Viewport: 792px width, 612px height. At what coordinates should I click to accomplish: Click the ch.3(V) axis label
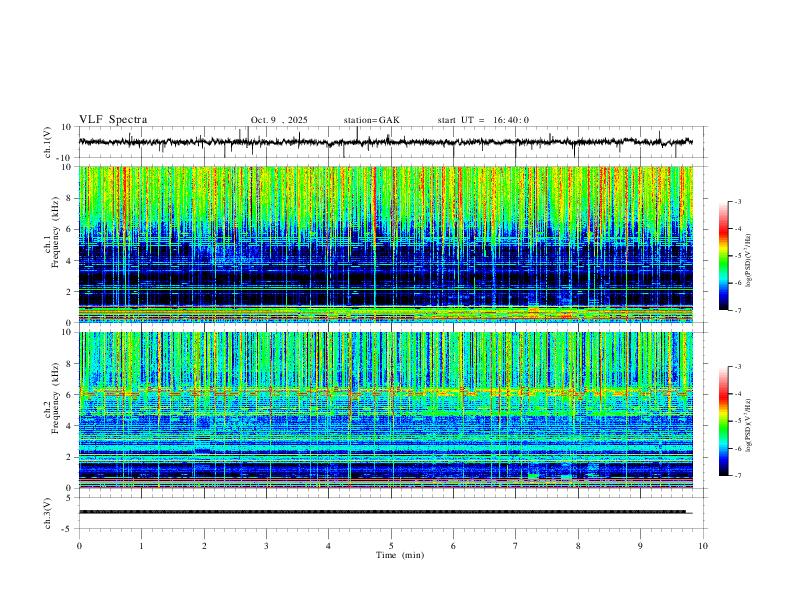pyautogui.click(x=48, y=514)
